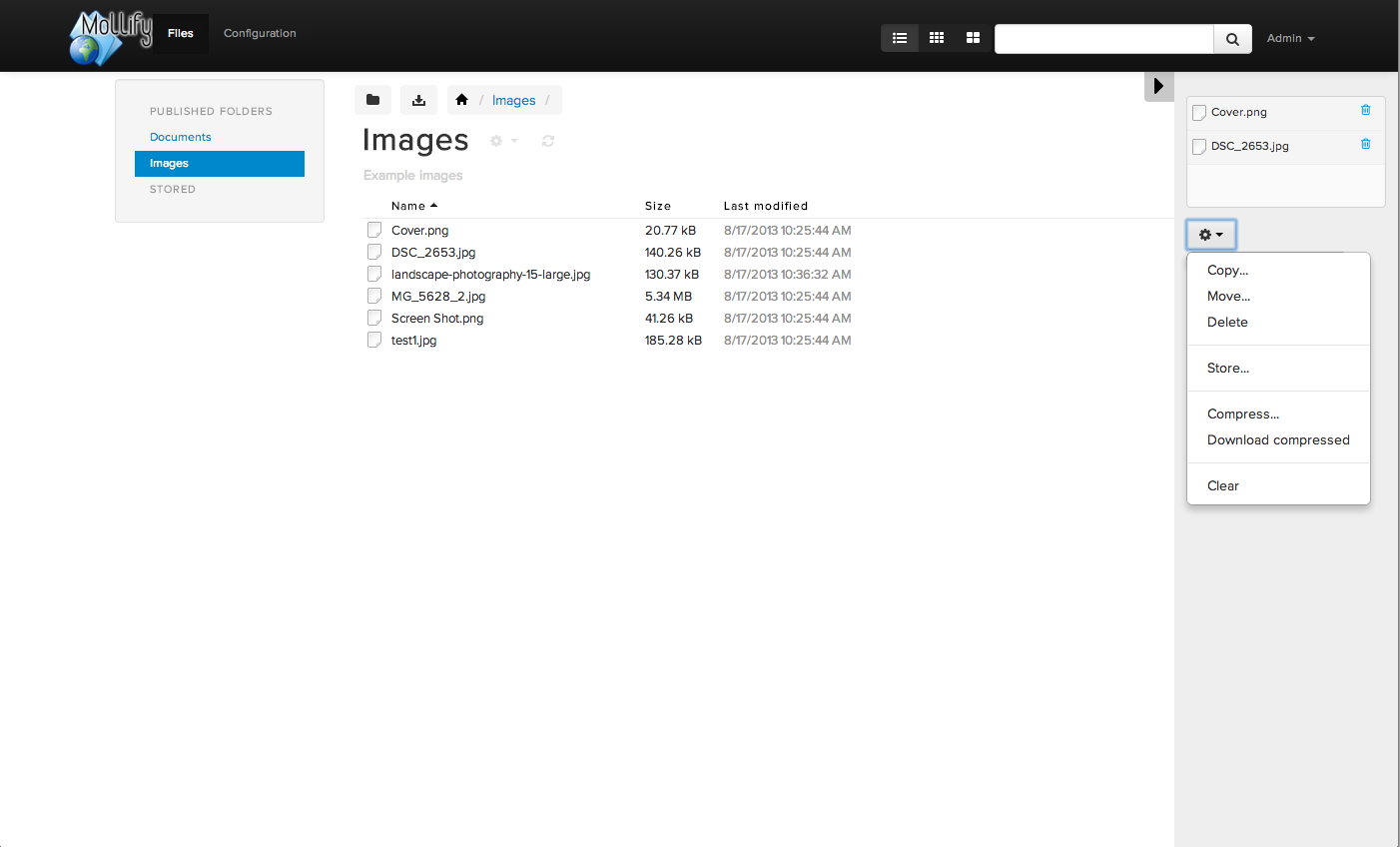Click the Mollify logo
Viewport: 1400px width, 847px height.
pyautogui.click(x=111, y=37)
